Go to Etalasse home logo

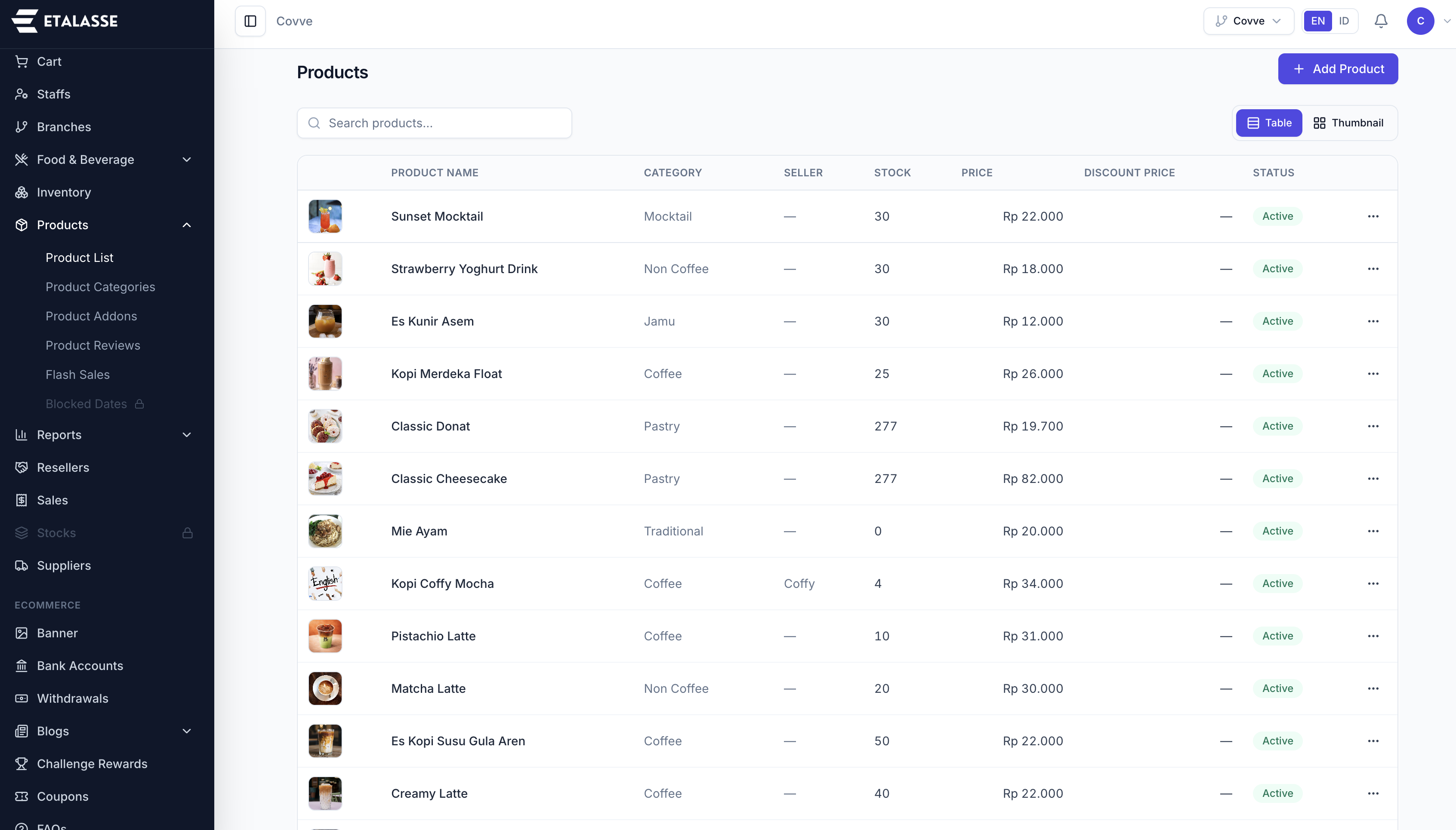point(65,21)
